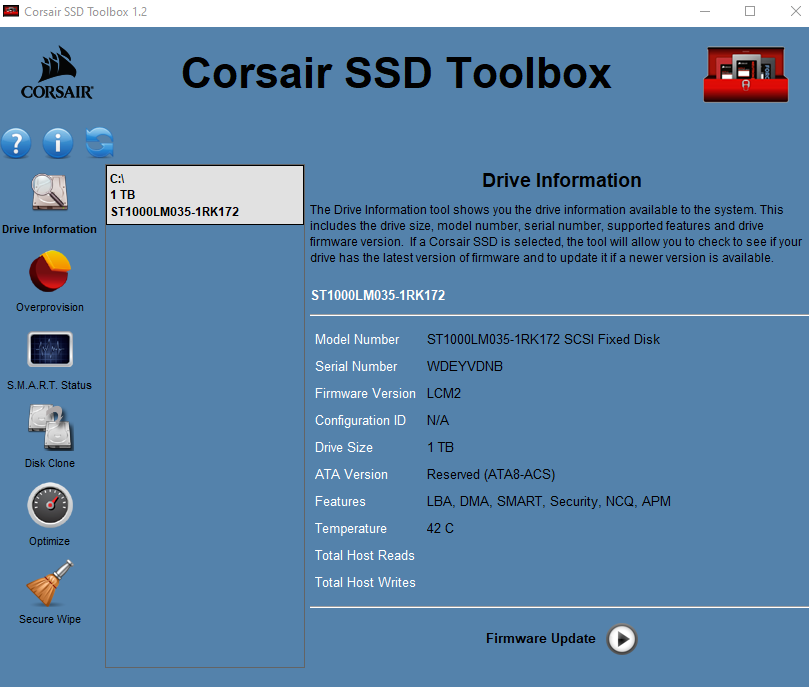The image size is (809, 687).
Task: Click the red toolbox image in the header
Action: click(745, 75)
